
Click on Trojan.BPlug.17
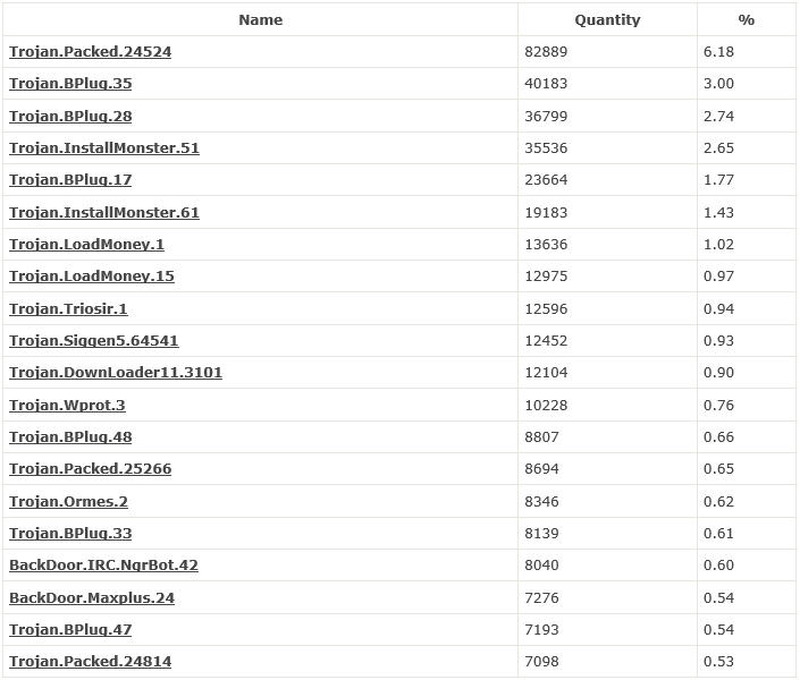[70, 180]
